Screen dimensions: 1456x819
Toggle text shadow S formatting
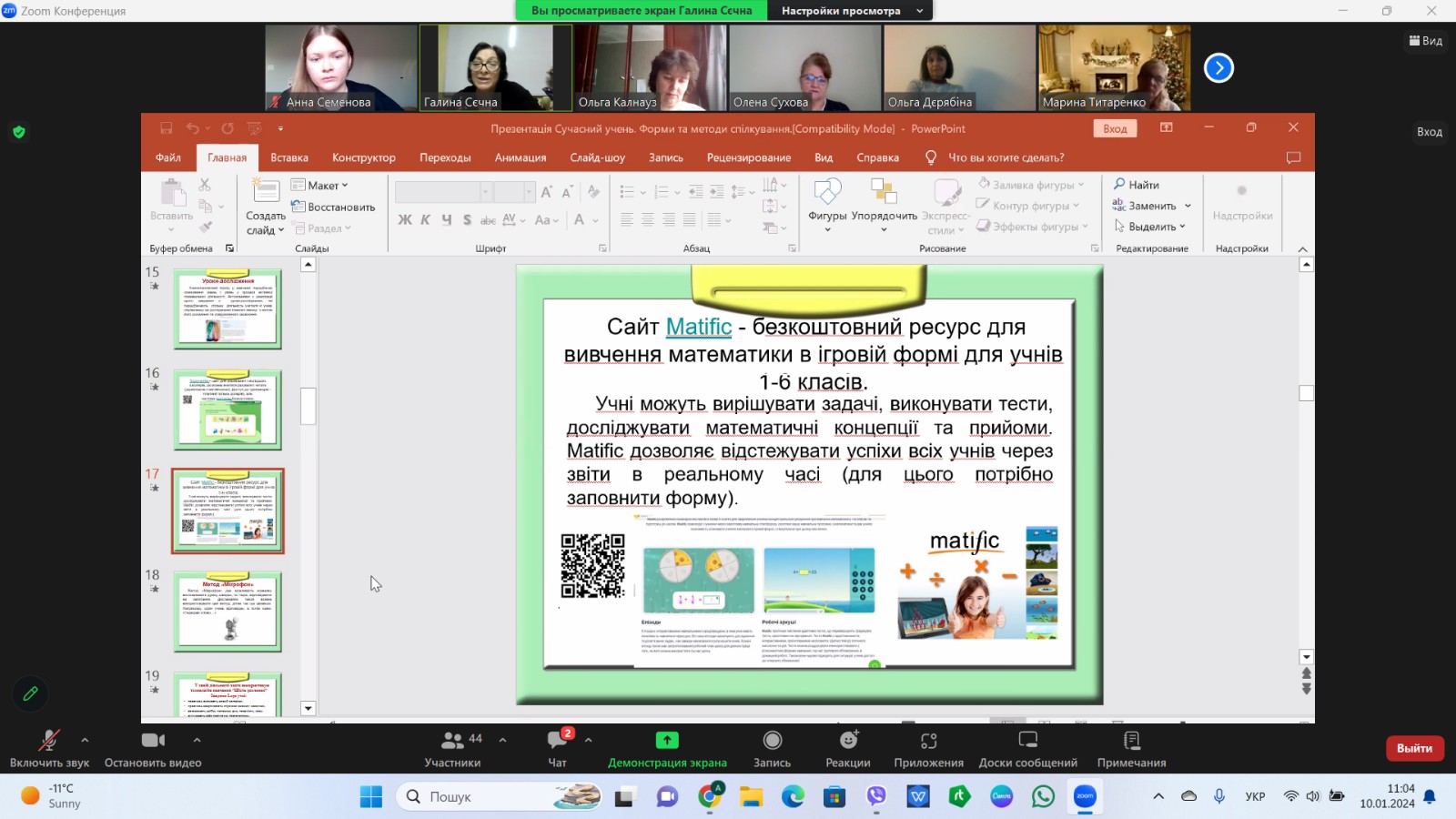[x=467, y=219]
